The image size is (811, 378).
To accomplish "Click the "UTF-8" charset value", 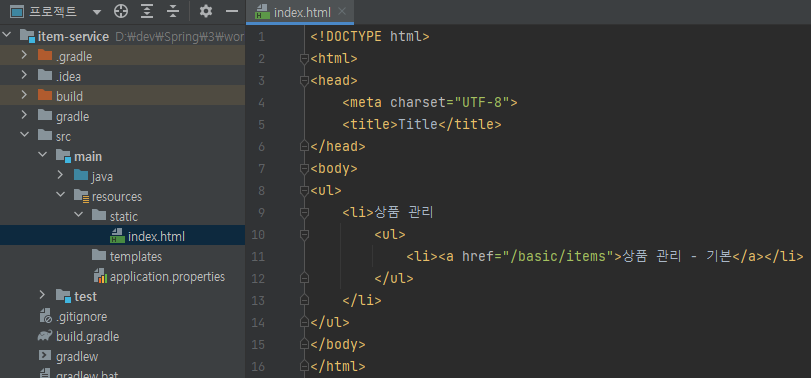I will point(482,103).
